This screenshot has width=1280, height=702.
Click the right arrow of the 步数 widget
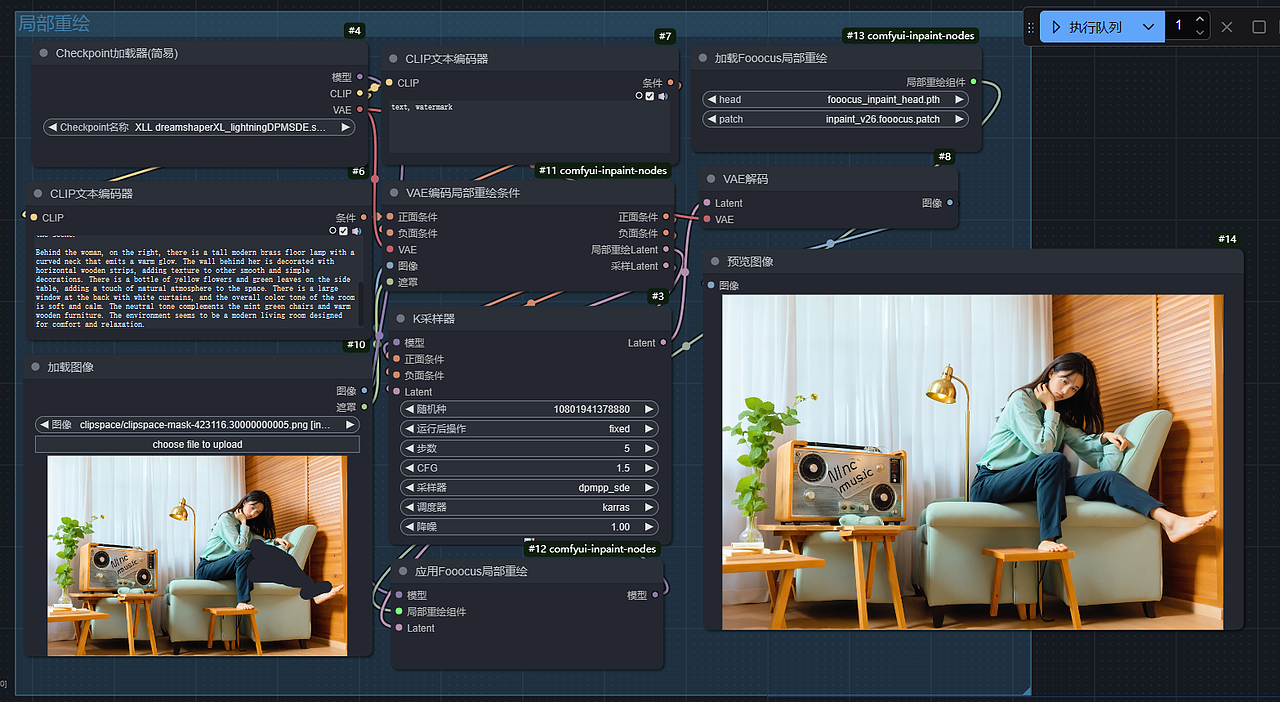[x=650, y=448]
